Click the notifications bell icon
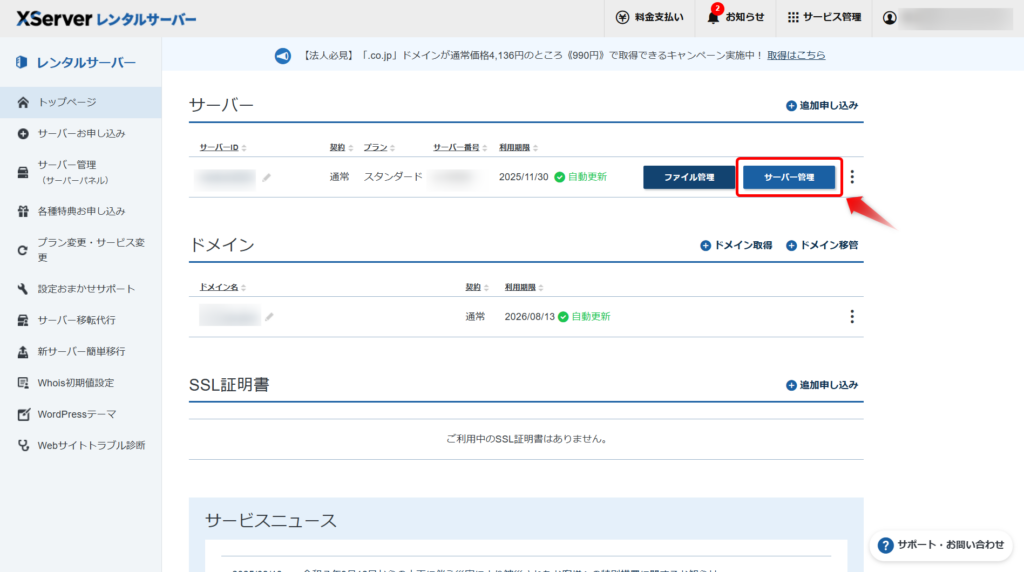1024x572 pixels. click(714, 18)
